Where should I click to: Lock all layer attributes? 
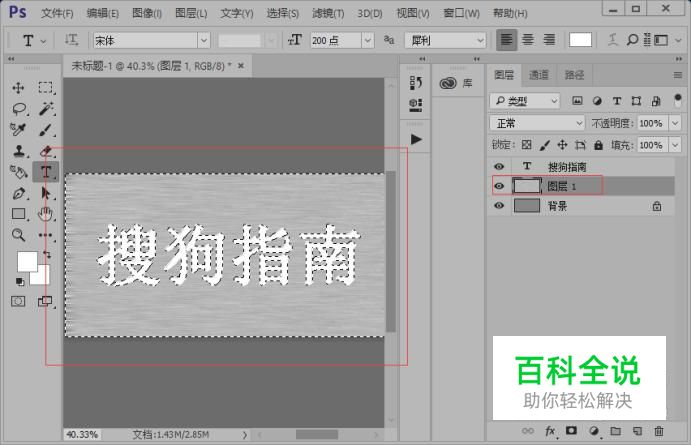pos(598,145)
